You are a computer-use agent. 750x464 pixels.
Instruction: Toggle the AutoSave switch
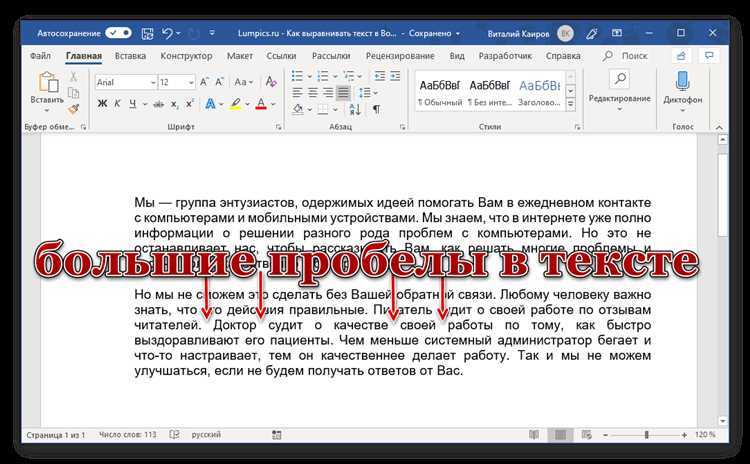118,33
